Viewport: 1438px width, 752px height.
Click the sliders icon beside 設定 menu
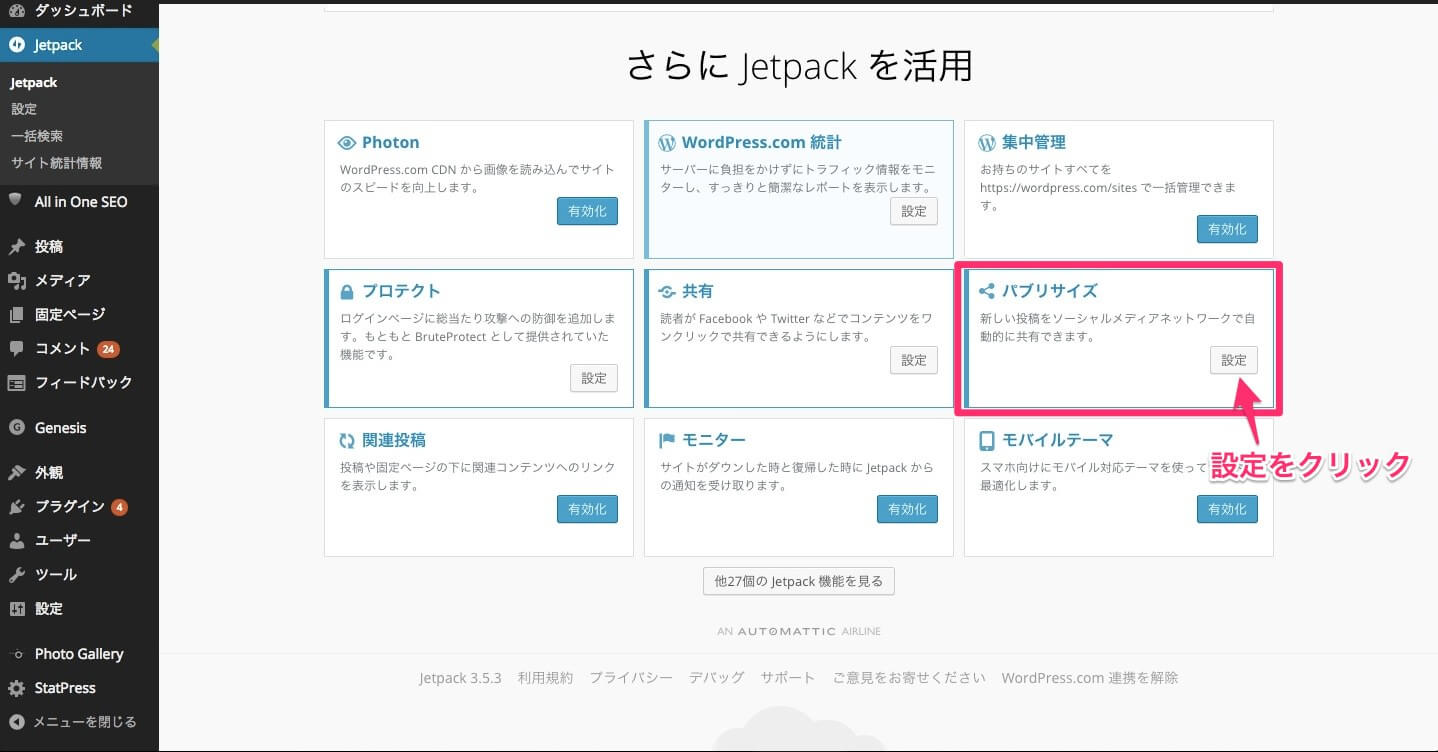click(16, 608)
